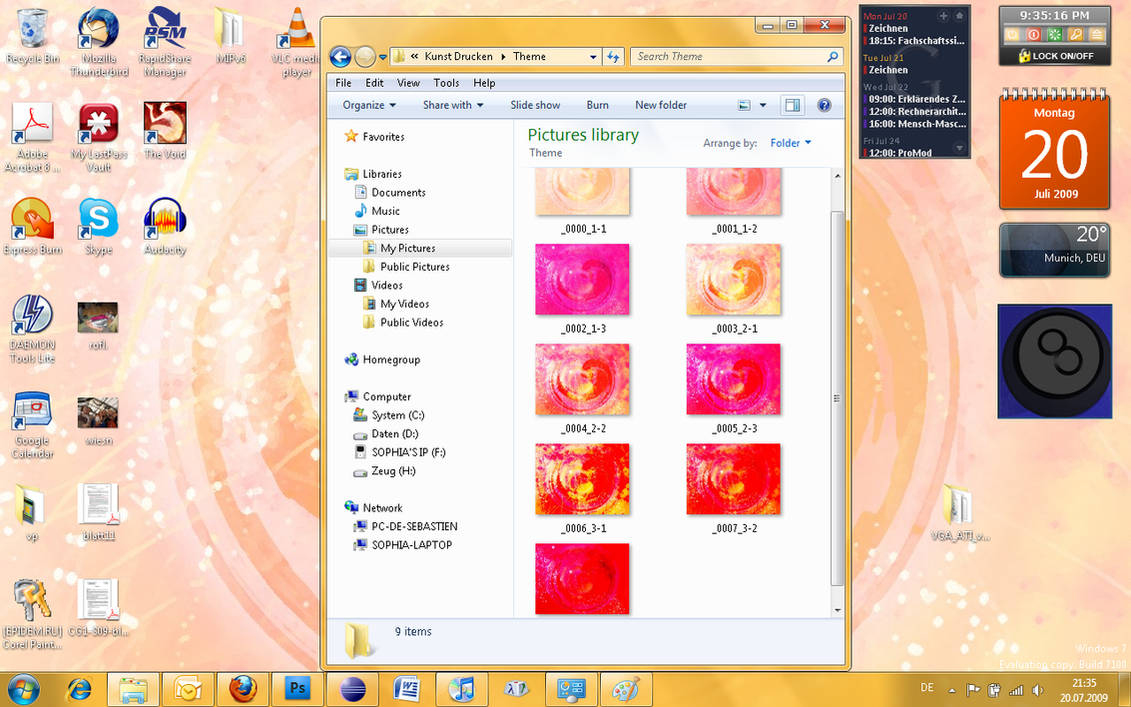Launch Express Burn from the desktop
Image resolution: width=1131 pixels, height=707 pixels.
point(32,227)
